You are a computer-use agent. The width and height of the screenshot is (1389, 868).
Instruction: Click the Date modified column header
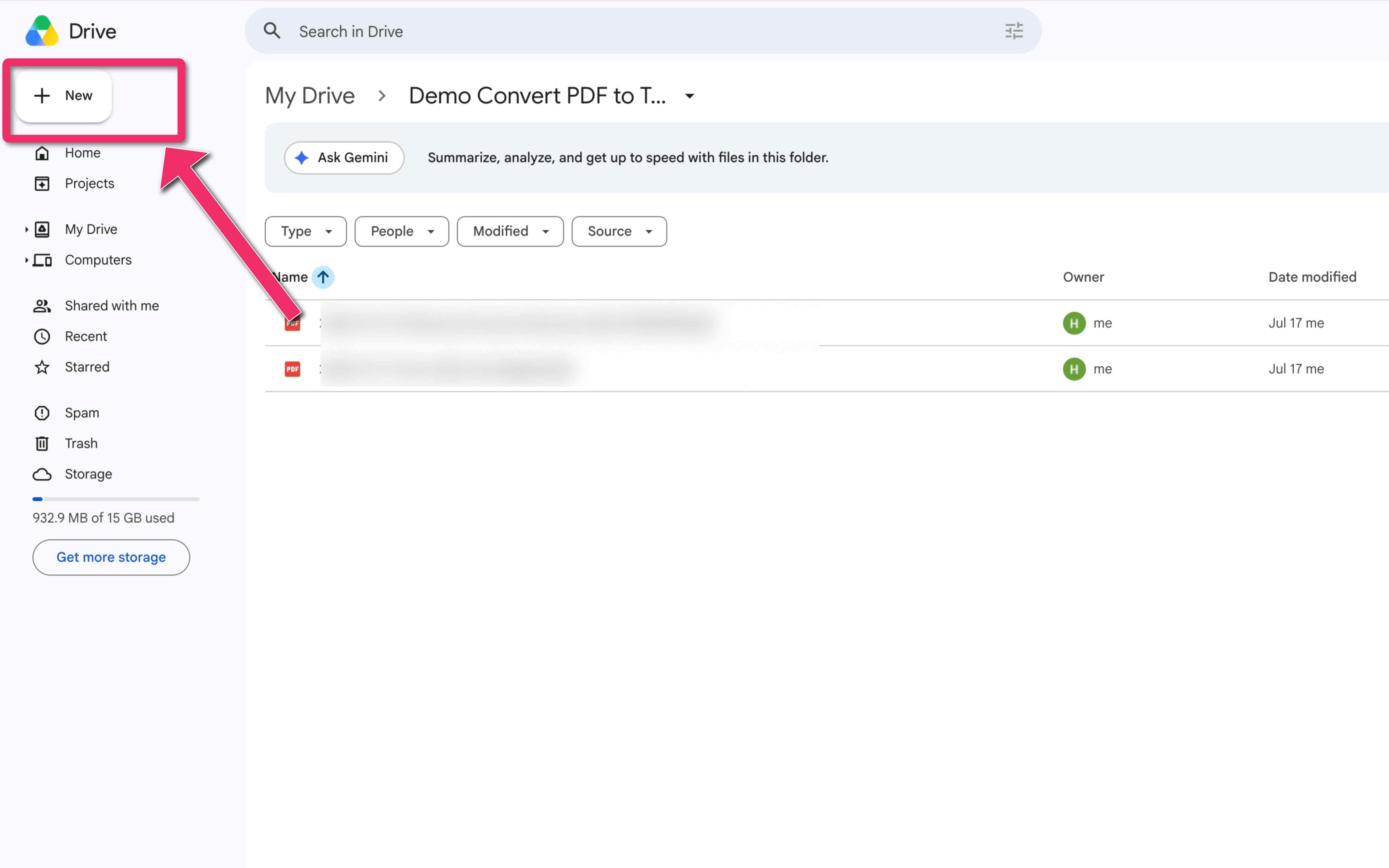tap(1313, 277)
